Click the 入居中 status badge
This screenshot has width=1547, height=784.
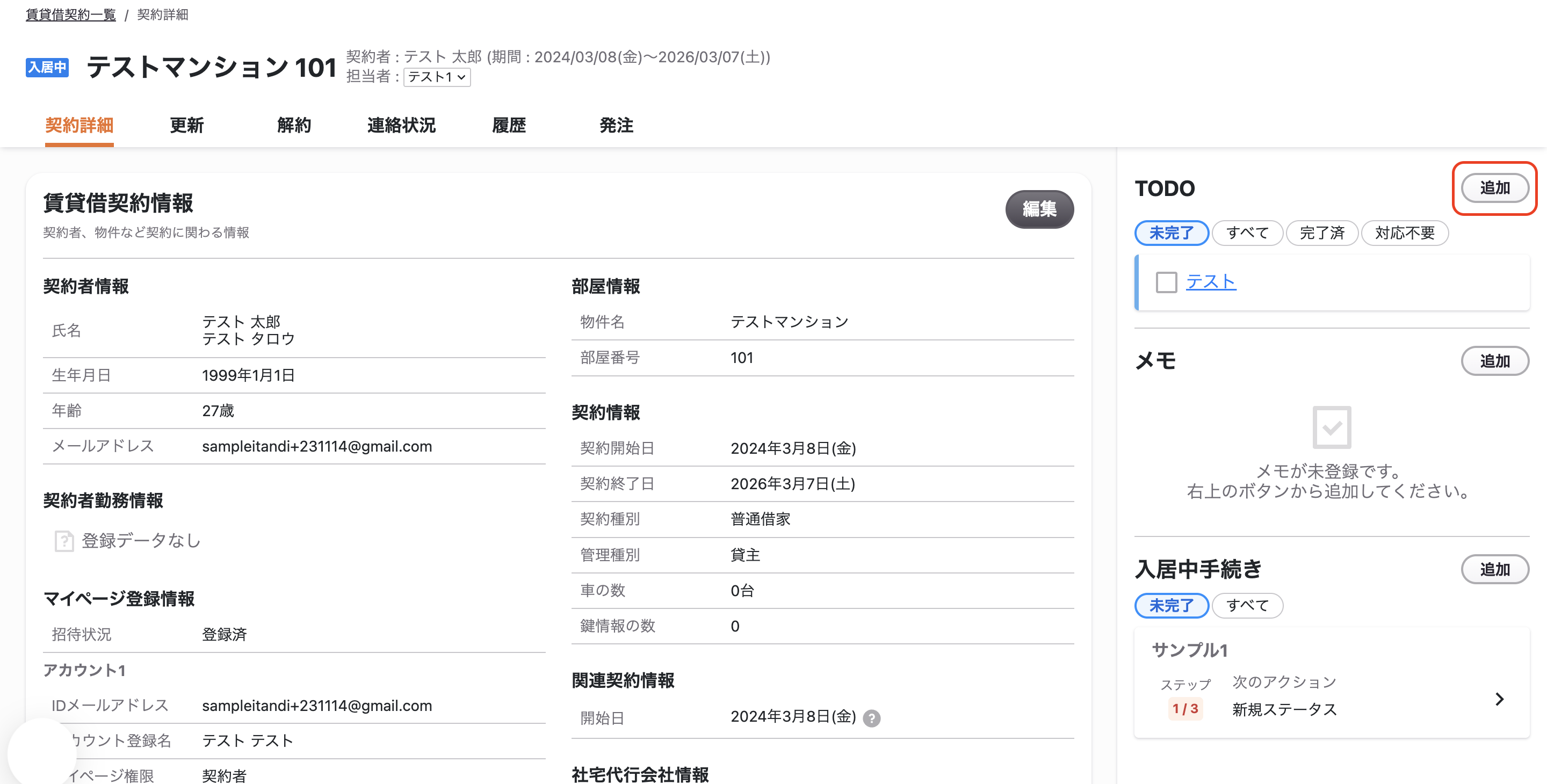(x=47, y=67)
